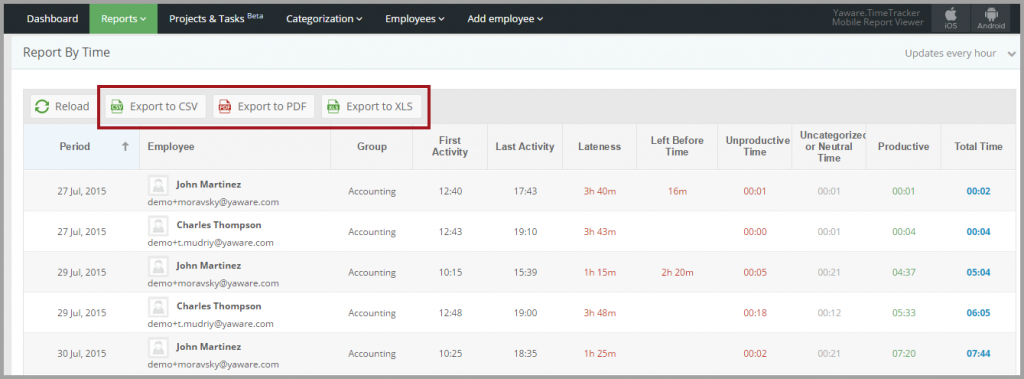Screen dimensions: 1024x379
Task: Sort by First Activity column header
Action: [x=450, y=146]
